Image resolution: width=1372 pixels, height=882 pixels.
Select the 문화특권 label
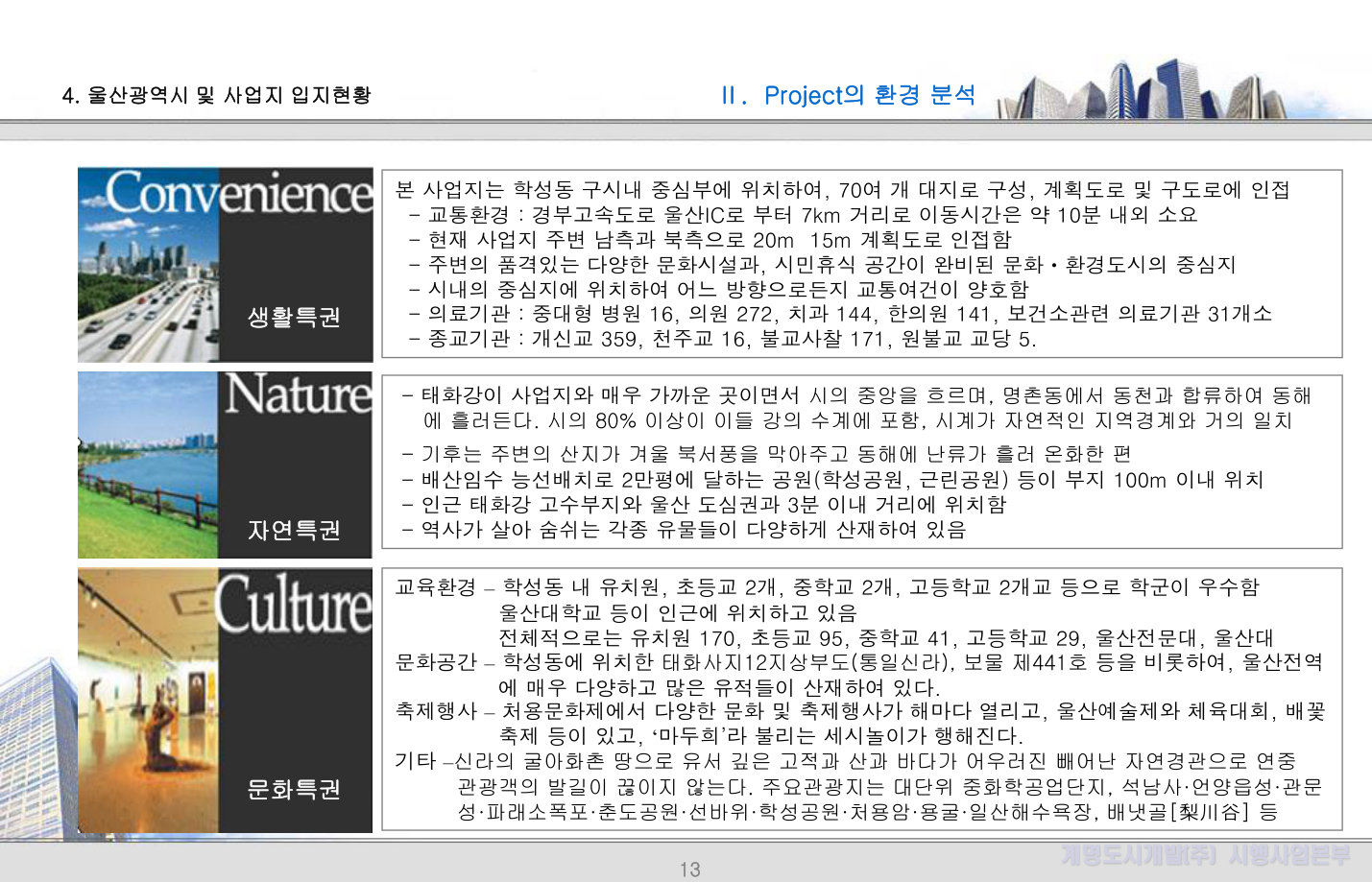pos(294,789)
